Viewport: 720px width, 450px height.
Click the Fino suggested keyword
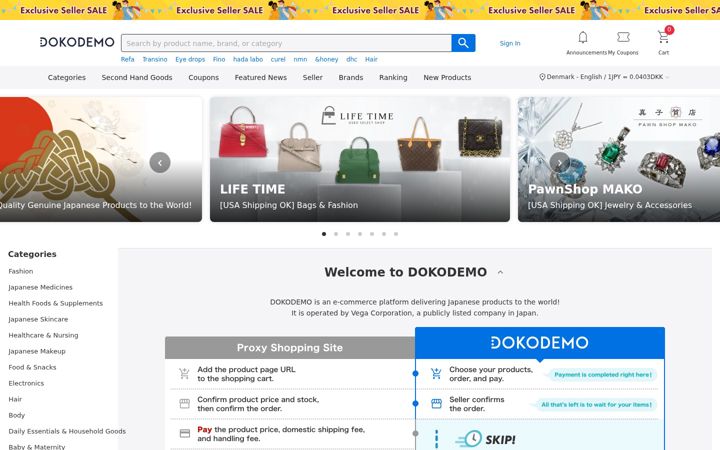tap(219, 59)
